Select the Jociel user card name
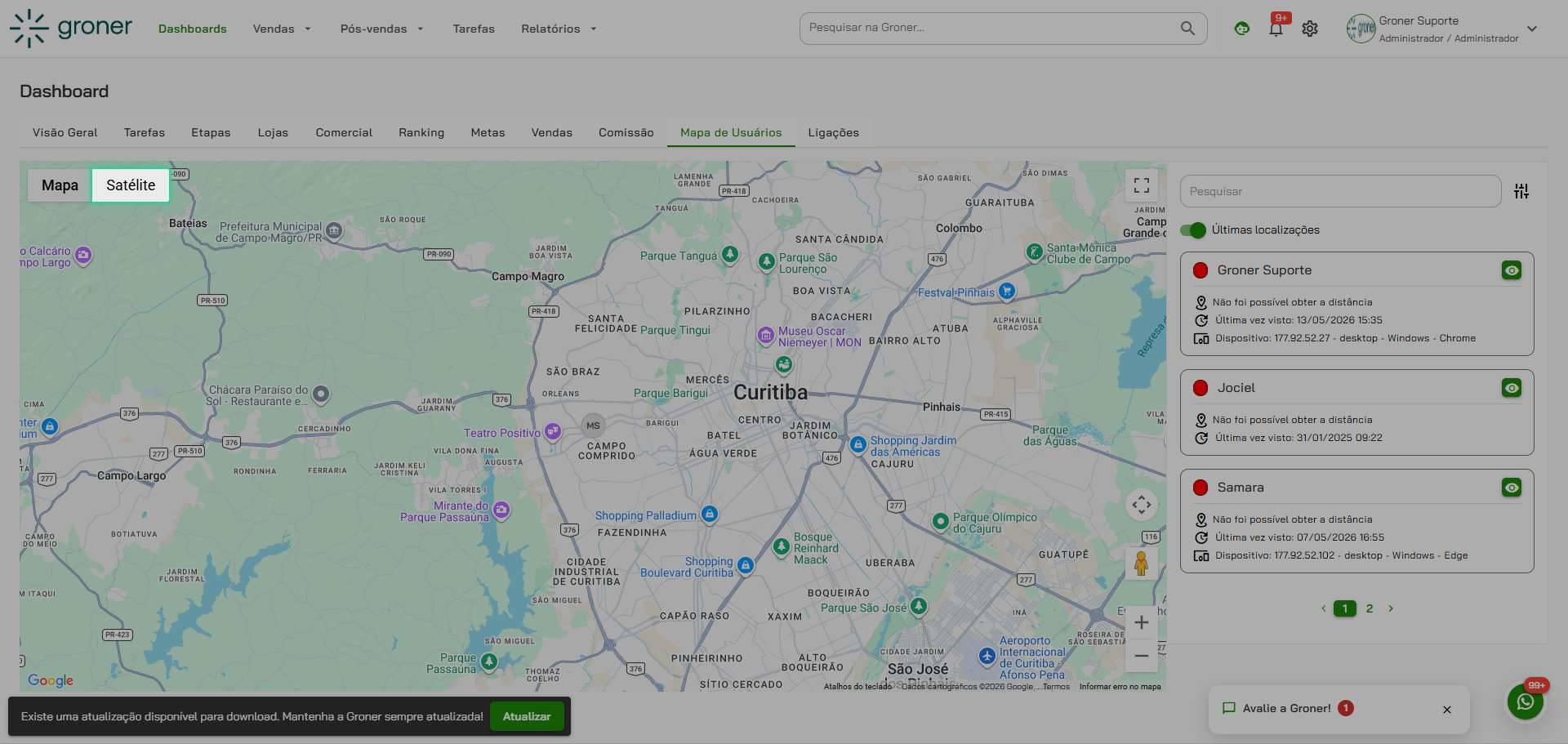Image resolution: width=1568 pixels, height=744 pixels. tap(1236, 388)
